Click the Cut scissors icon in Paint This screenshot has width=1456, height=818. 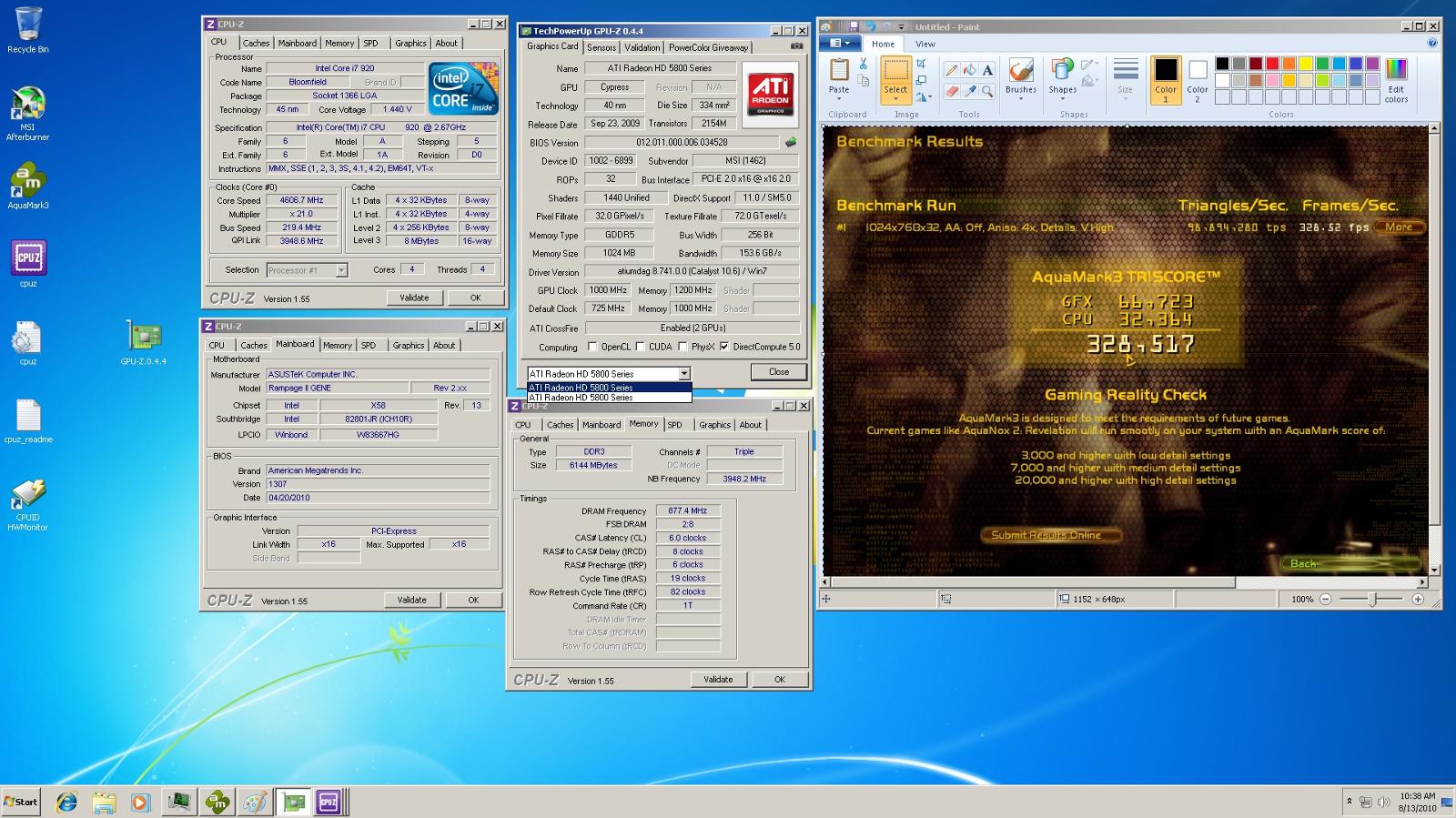[x=864, y=64]
